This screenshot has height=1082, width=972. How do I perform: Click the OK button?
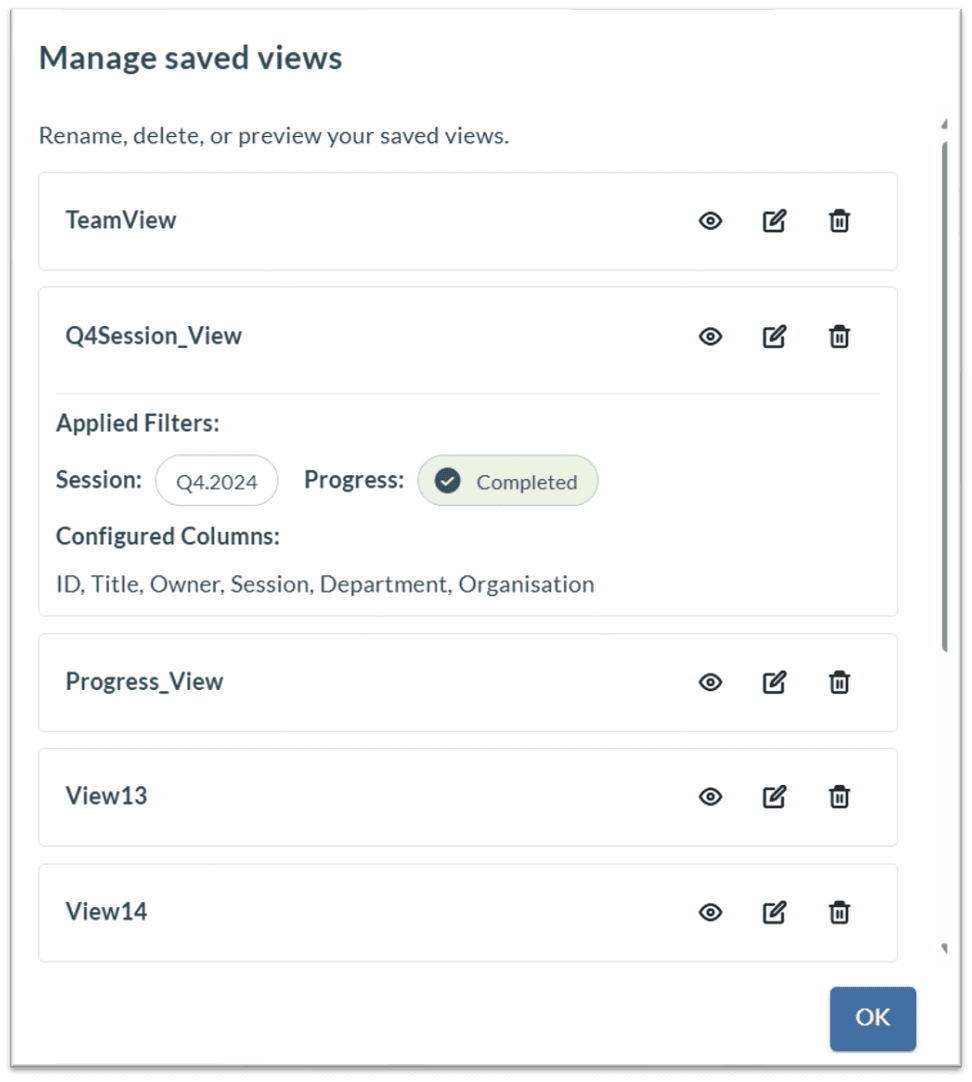[873, 1019]
